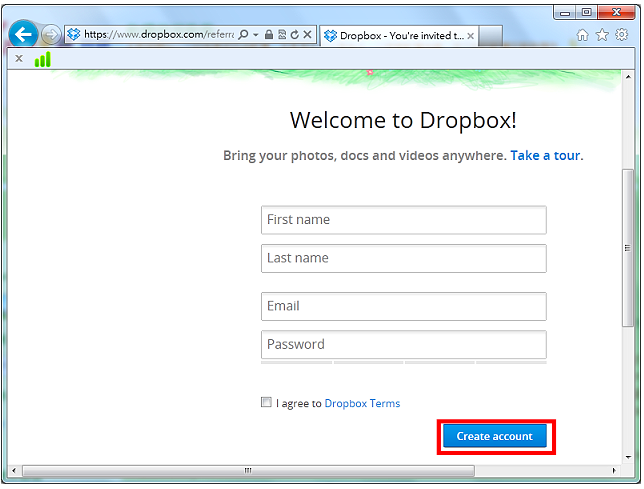Select the Dropbox - You're invited tab
The height and width of the screenshot is (489, 644).
pos(399,36)
